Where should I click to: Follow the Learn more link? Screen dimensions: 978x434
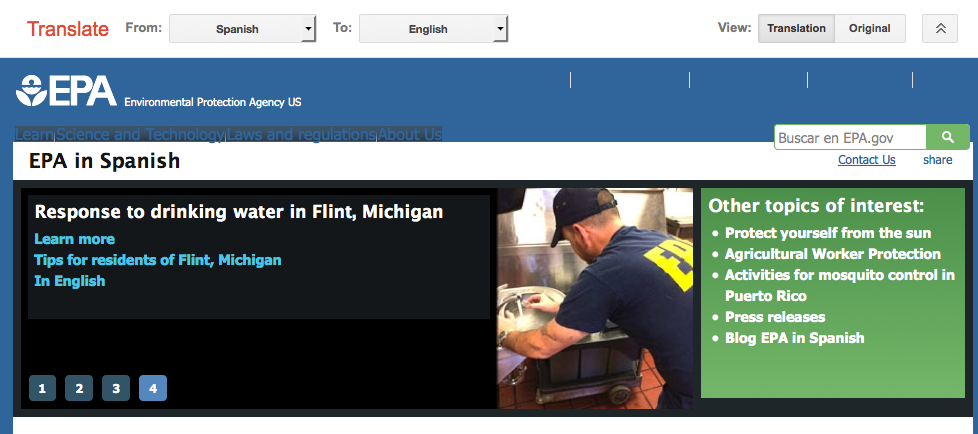click(x=74, y=239)
